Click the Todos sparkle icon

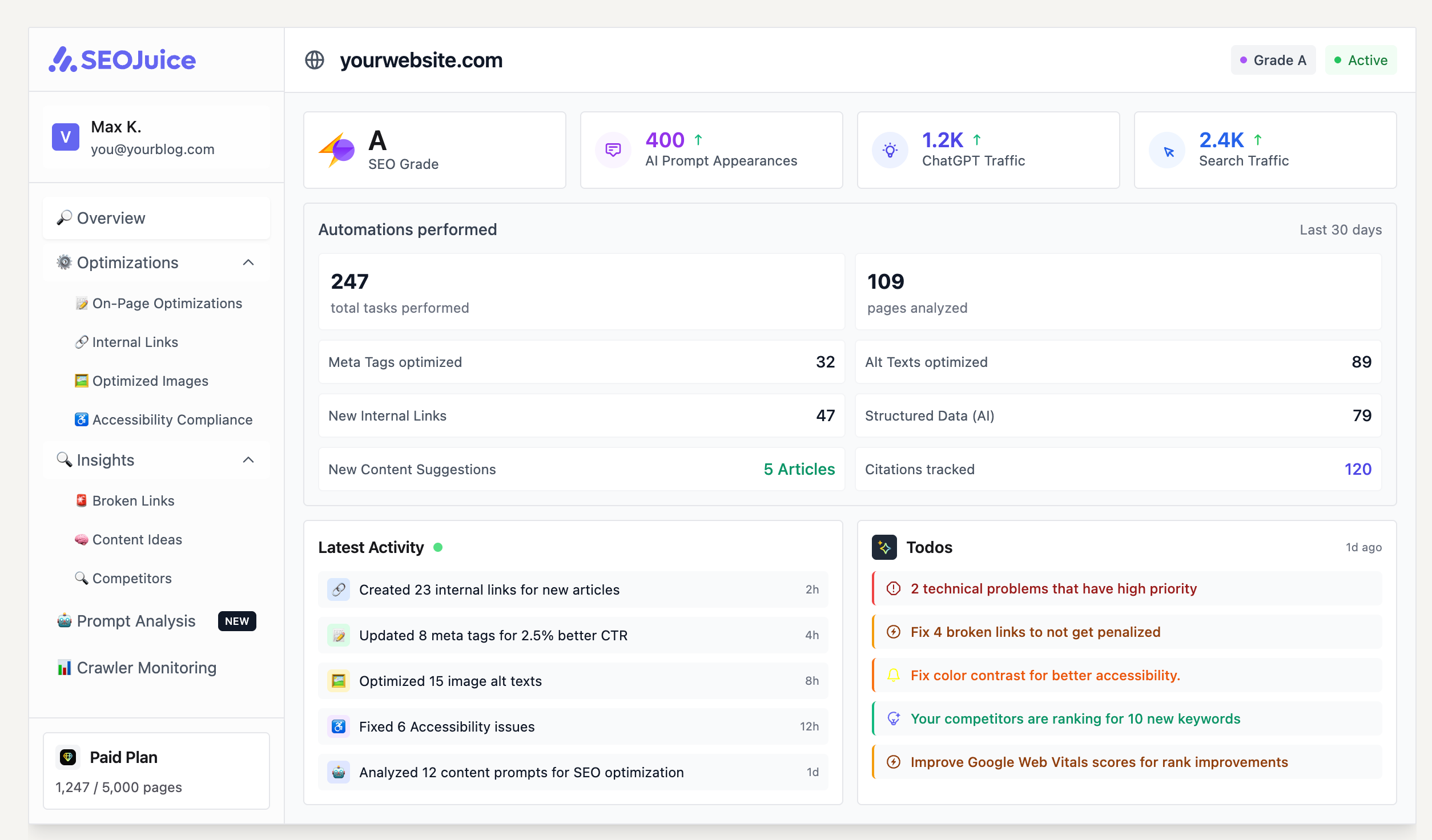[884, 547]
